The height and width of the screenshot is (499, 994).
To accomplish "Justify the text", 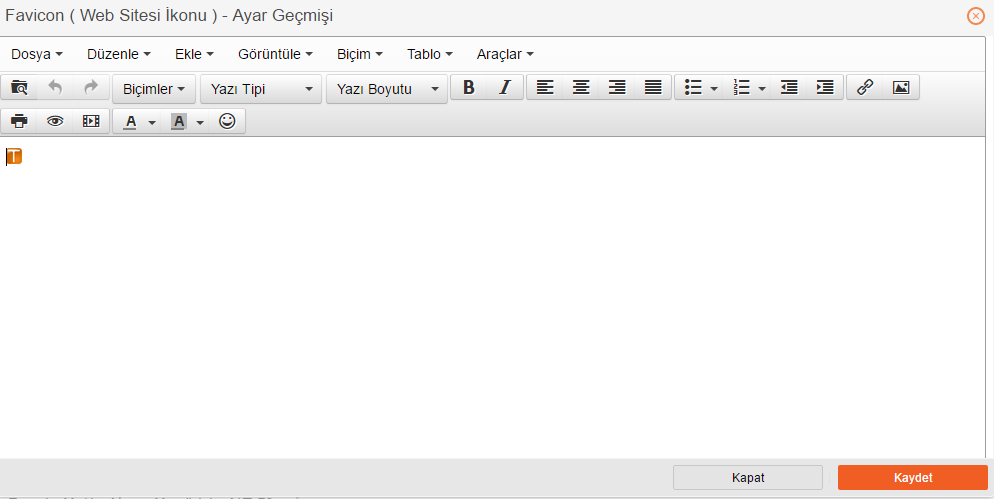I will pyautogui.click(x=653, y=87).
